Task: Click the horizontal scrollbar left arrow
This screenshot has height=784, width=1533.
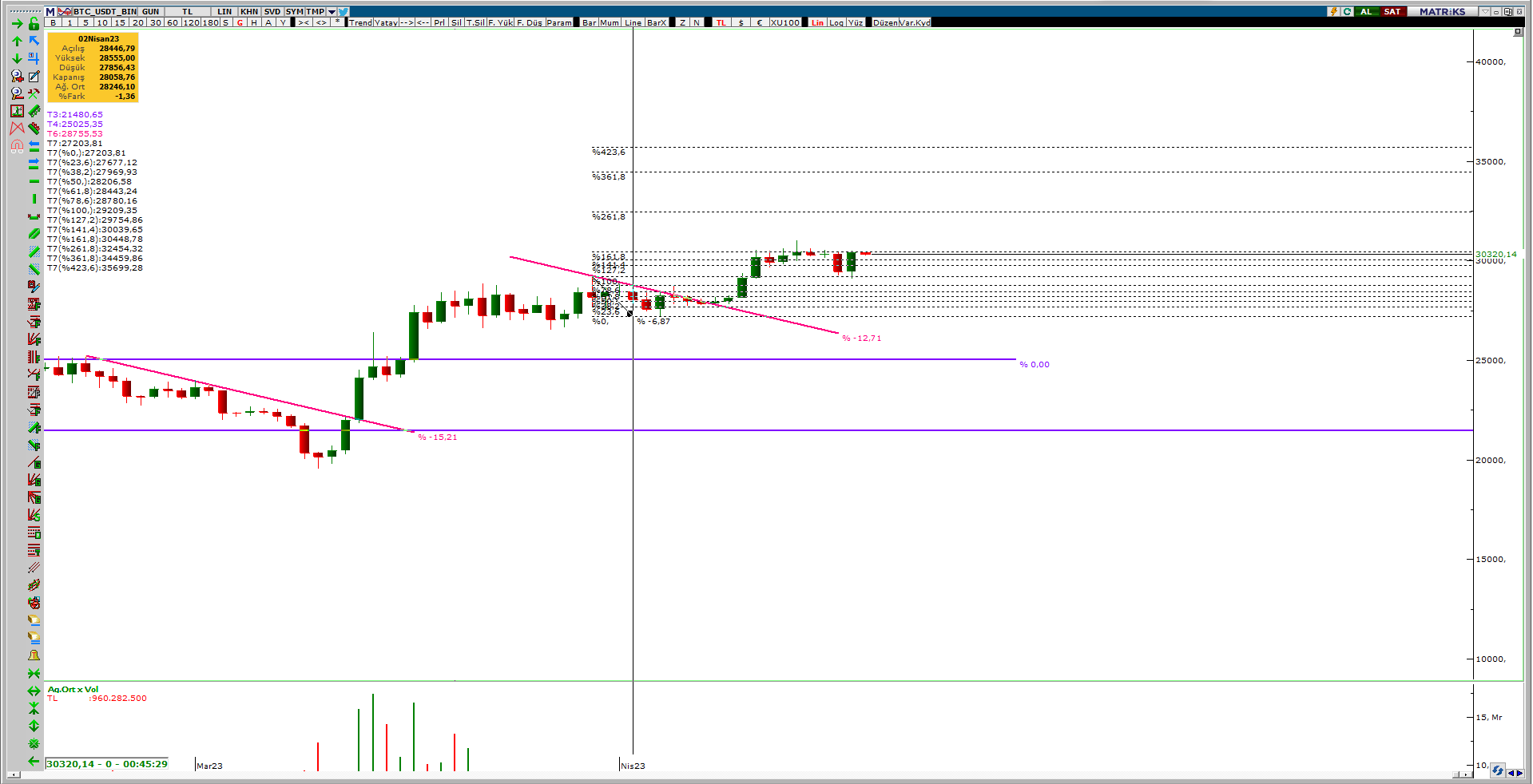Action: 14,774
